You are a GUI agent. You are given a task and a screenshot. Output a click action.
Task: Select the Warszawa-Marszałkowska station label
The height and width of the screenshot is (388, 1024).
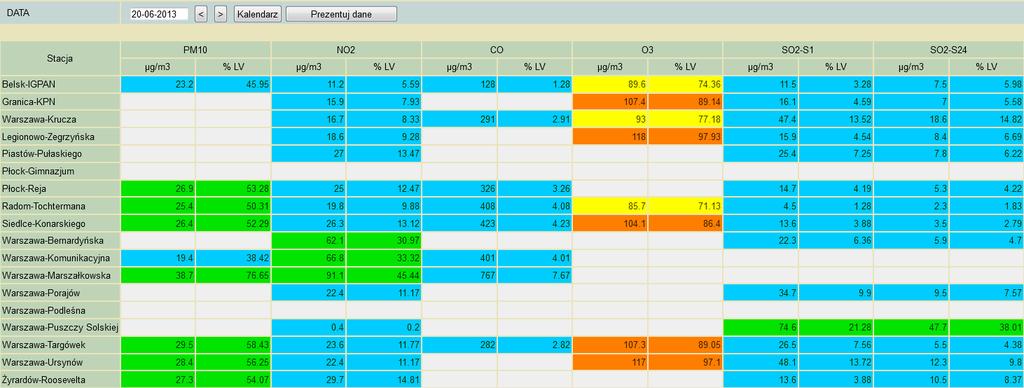pos(60,275)
